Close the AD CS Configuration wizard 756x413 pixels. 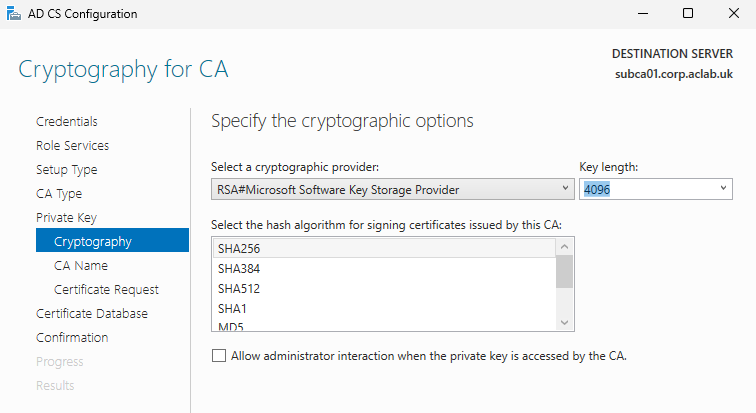733,14
